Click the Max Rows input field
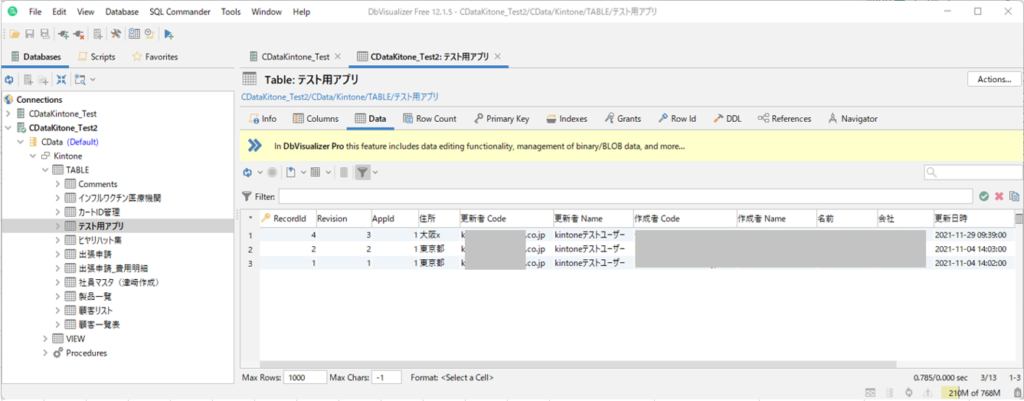1024x401 pixels. (304, 377)
